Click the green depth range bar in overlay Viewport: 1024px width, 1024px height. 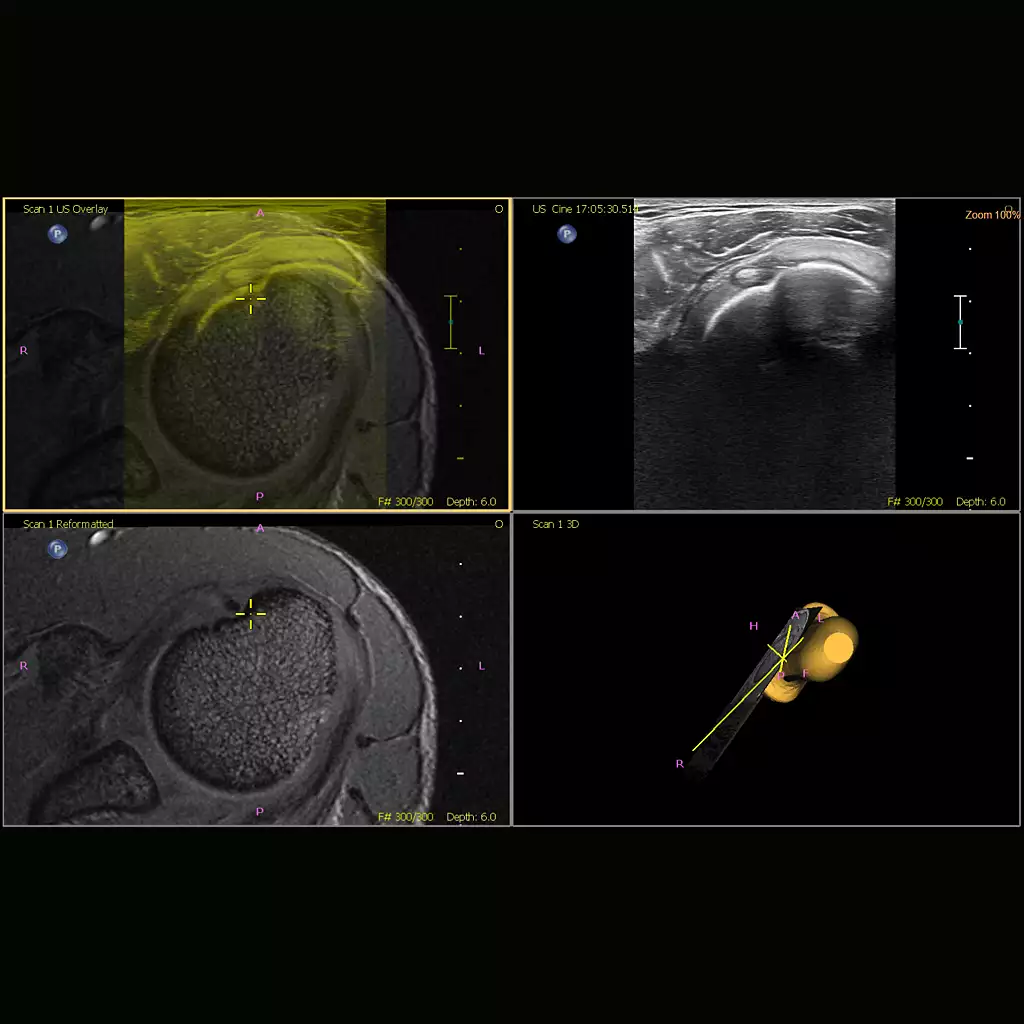pyautogui.click(x=450, y=322)
